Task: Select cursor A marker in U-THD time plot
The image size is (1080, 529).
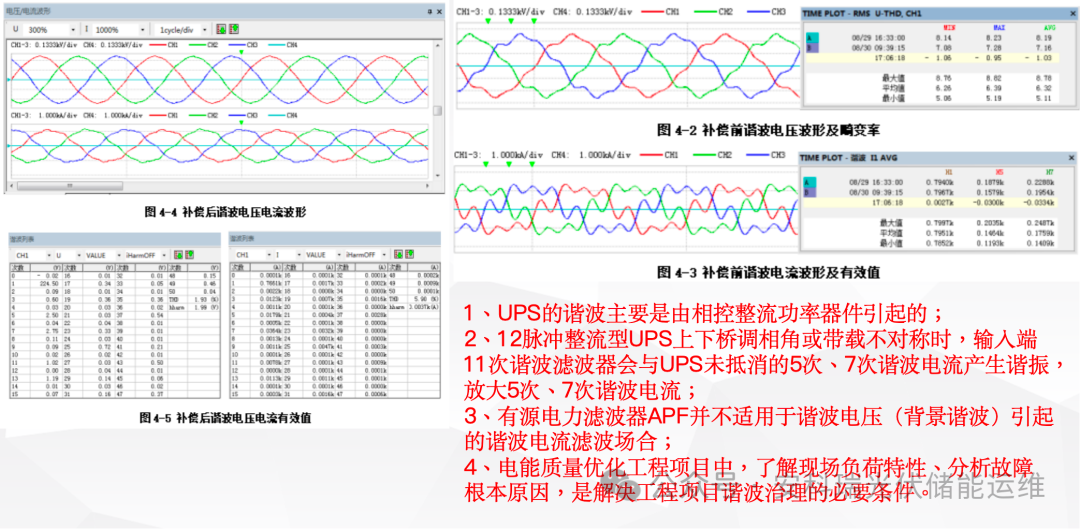Action: coord(812,38)
